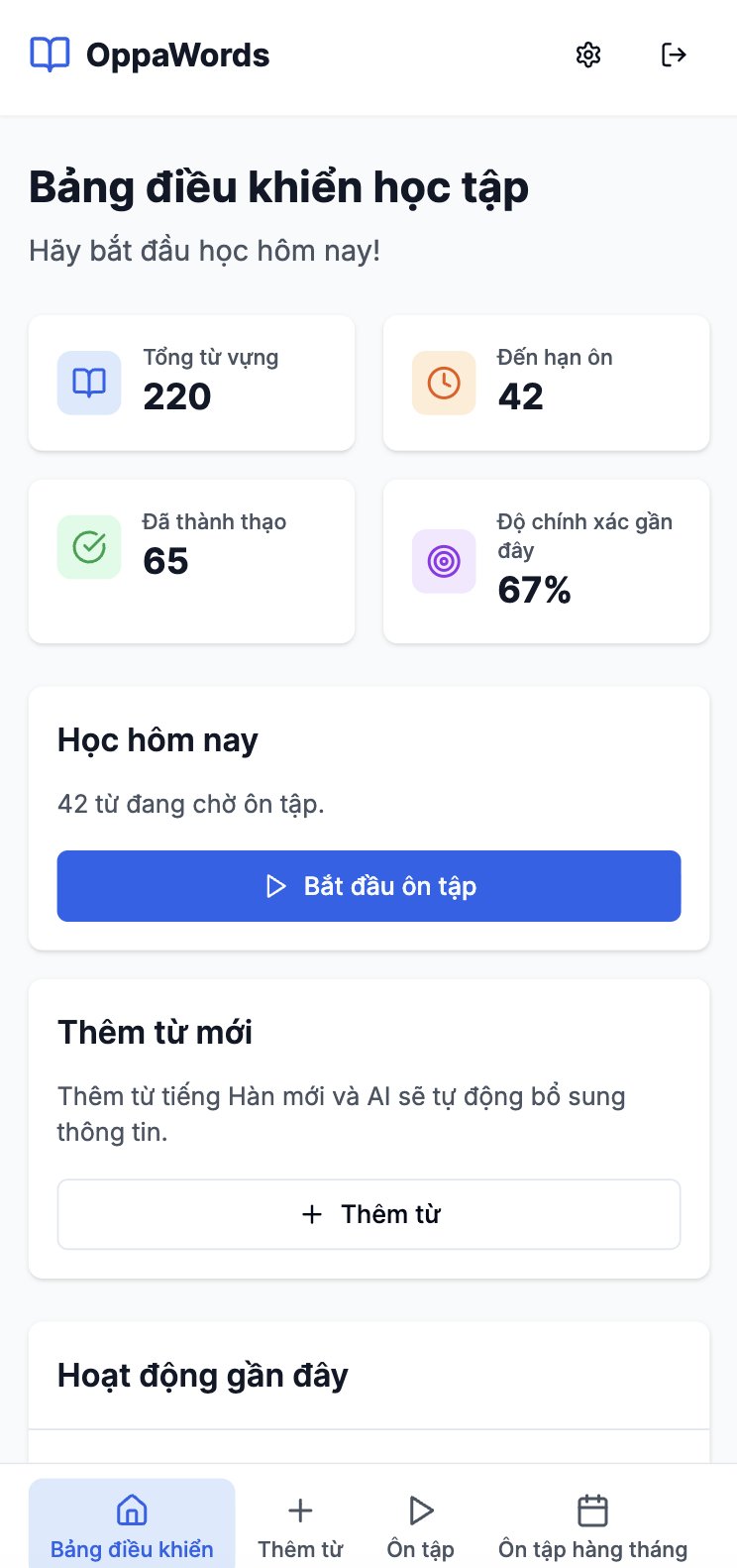Click the OppaWords title text
Image resolution: width=737 pixels, height=1568 pixels.
(x=178, y=56)
